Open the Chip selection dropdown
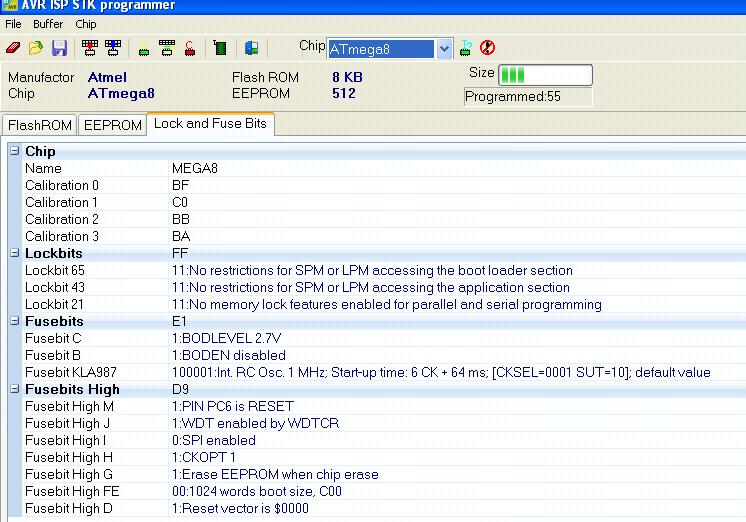Image resolution: width=746 pixels, height=522 pixels. pos(445,49)
